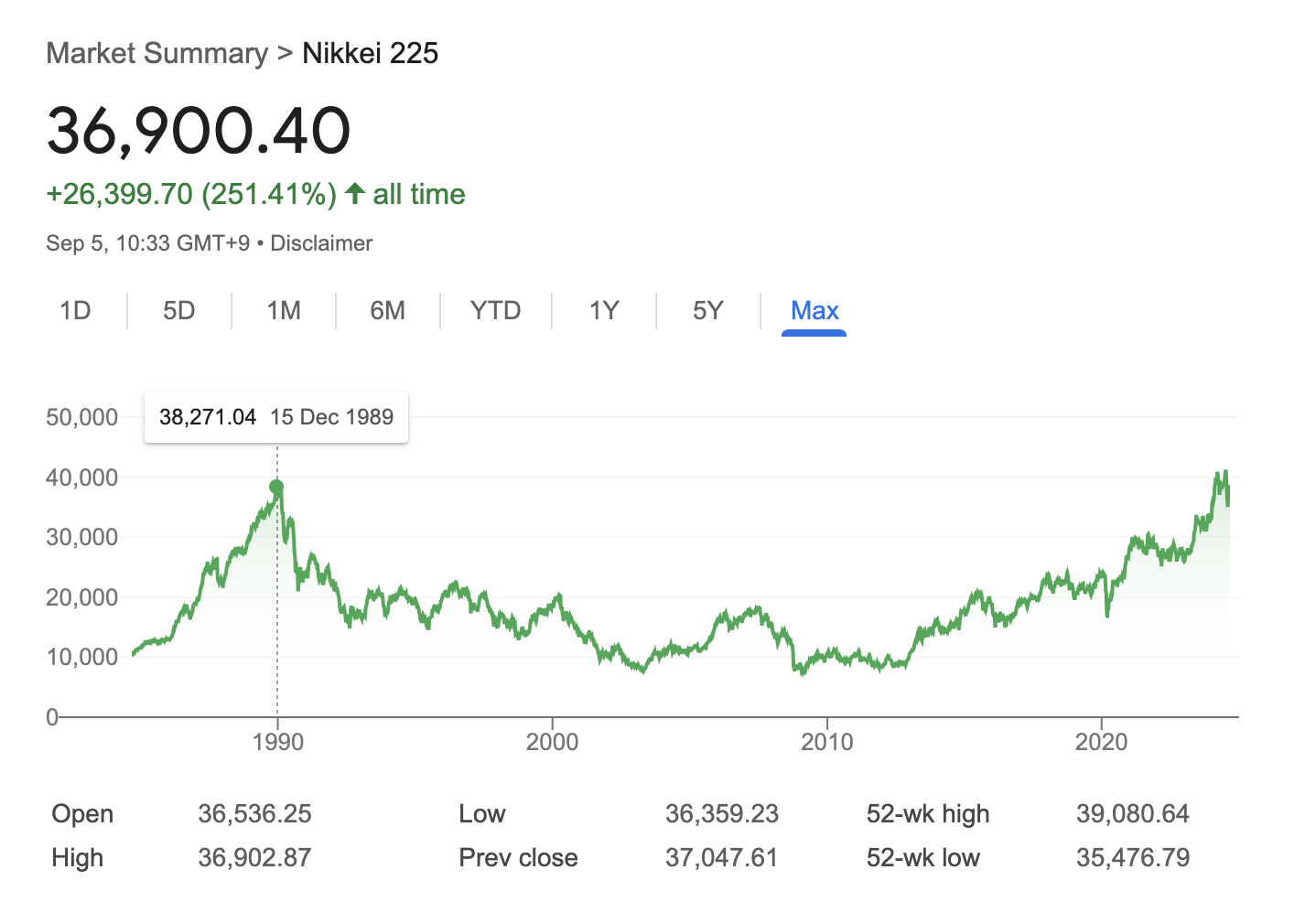Click the 2020 x-axis label
1316x902 pixels.
1101,742
